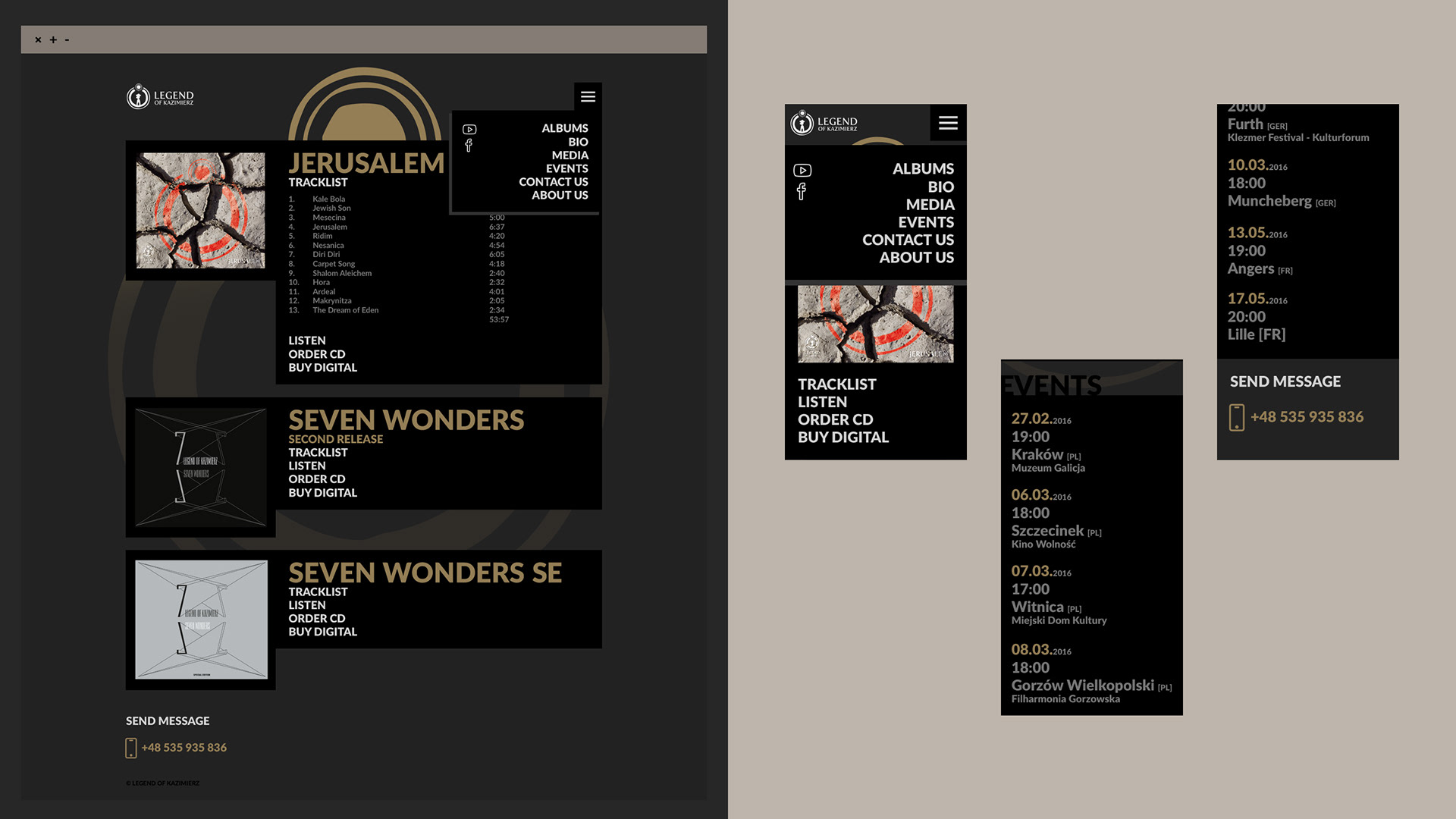
Task: Tap the Facebook icon in the mobile menu
Action: (x=802, y=191)
